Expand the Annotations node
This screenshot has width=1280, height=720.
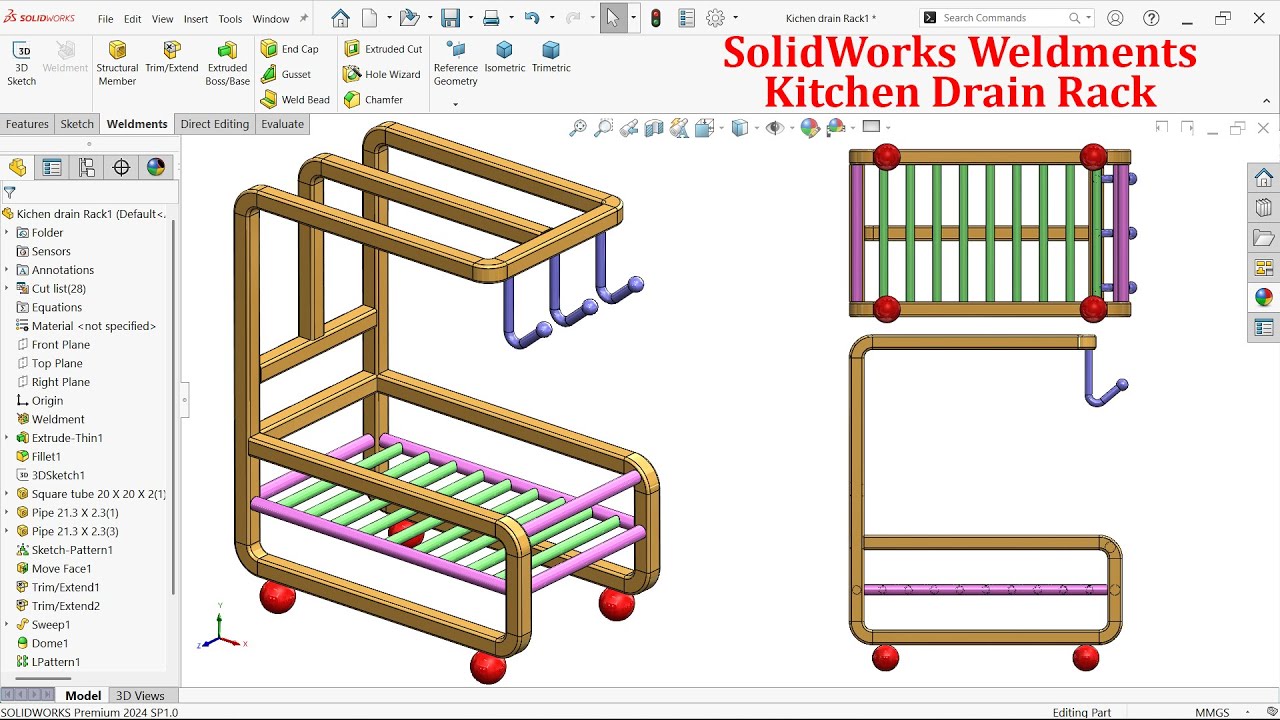pyautogui.click(x=7, y=270)
